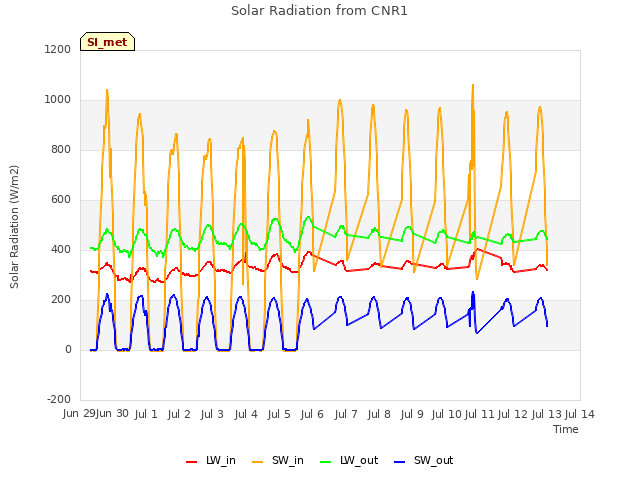Click the -200 y-axis tick label
The height and width of the screenshot is (480, 640).
pyautogui.click(x=59, y=400)
